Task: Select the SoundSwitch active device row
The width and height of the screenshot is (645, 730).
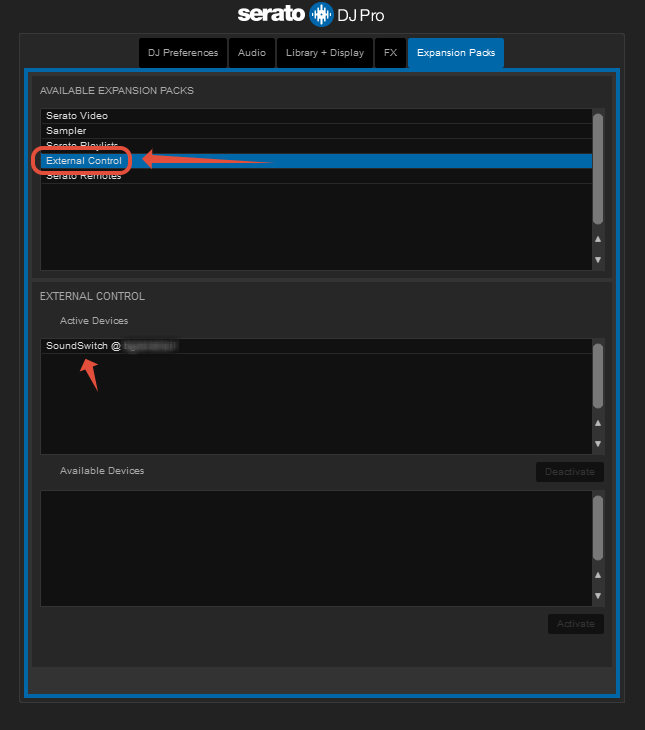Action: [316, 346]
